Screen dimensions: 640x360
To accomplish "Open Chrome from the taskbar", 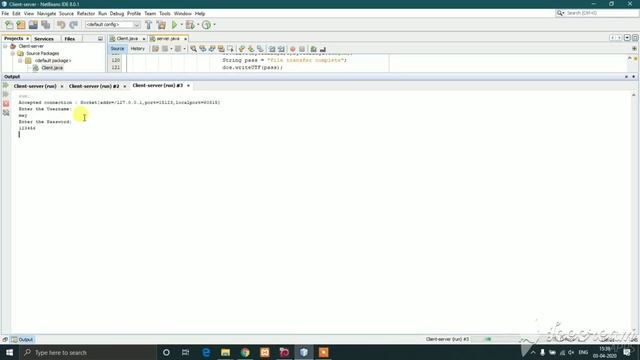I will (x=245, y=352).
